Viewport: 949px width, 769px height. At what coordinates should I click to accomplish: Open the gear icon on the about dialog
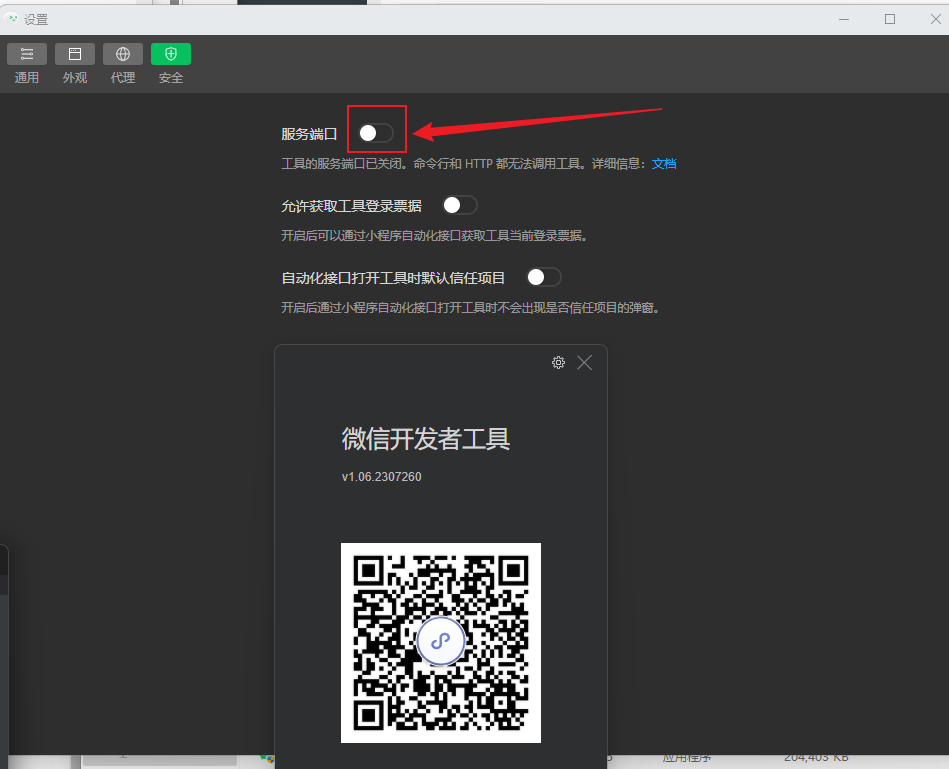pyautogui.click(x=558, y=362)
